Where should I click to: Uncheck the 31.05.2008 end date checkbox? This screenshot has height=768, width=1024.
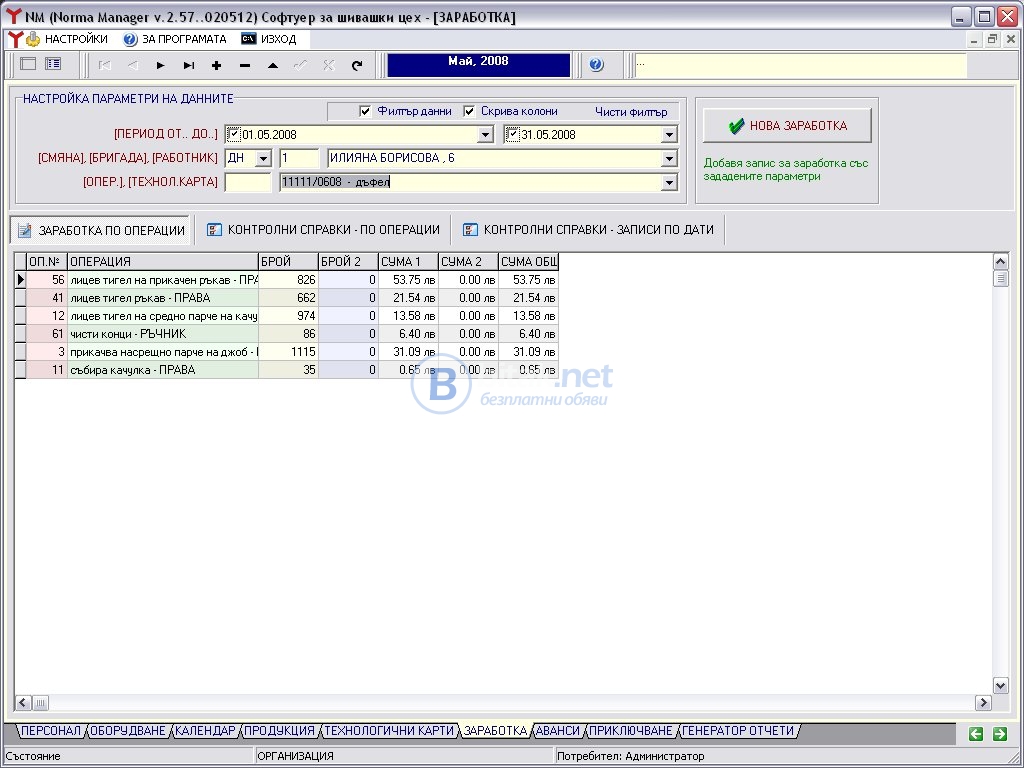coord(513,135)
